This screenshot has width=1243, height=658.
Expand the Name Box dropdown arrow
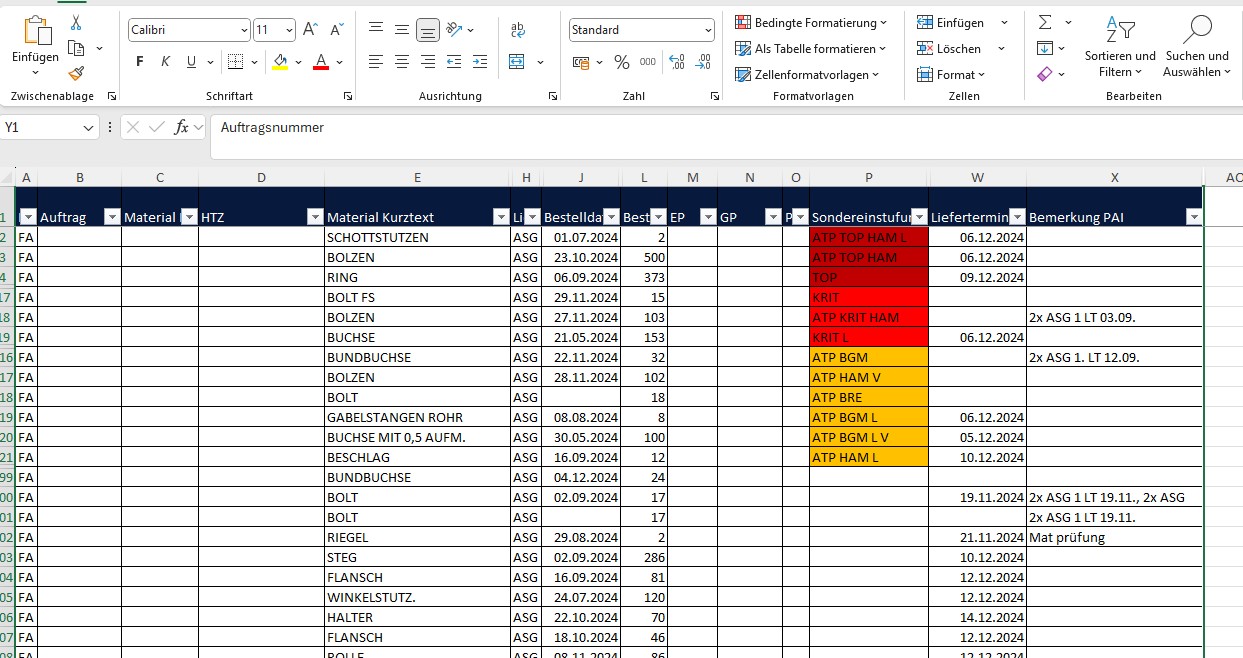pos(90,128)
